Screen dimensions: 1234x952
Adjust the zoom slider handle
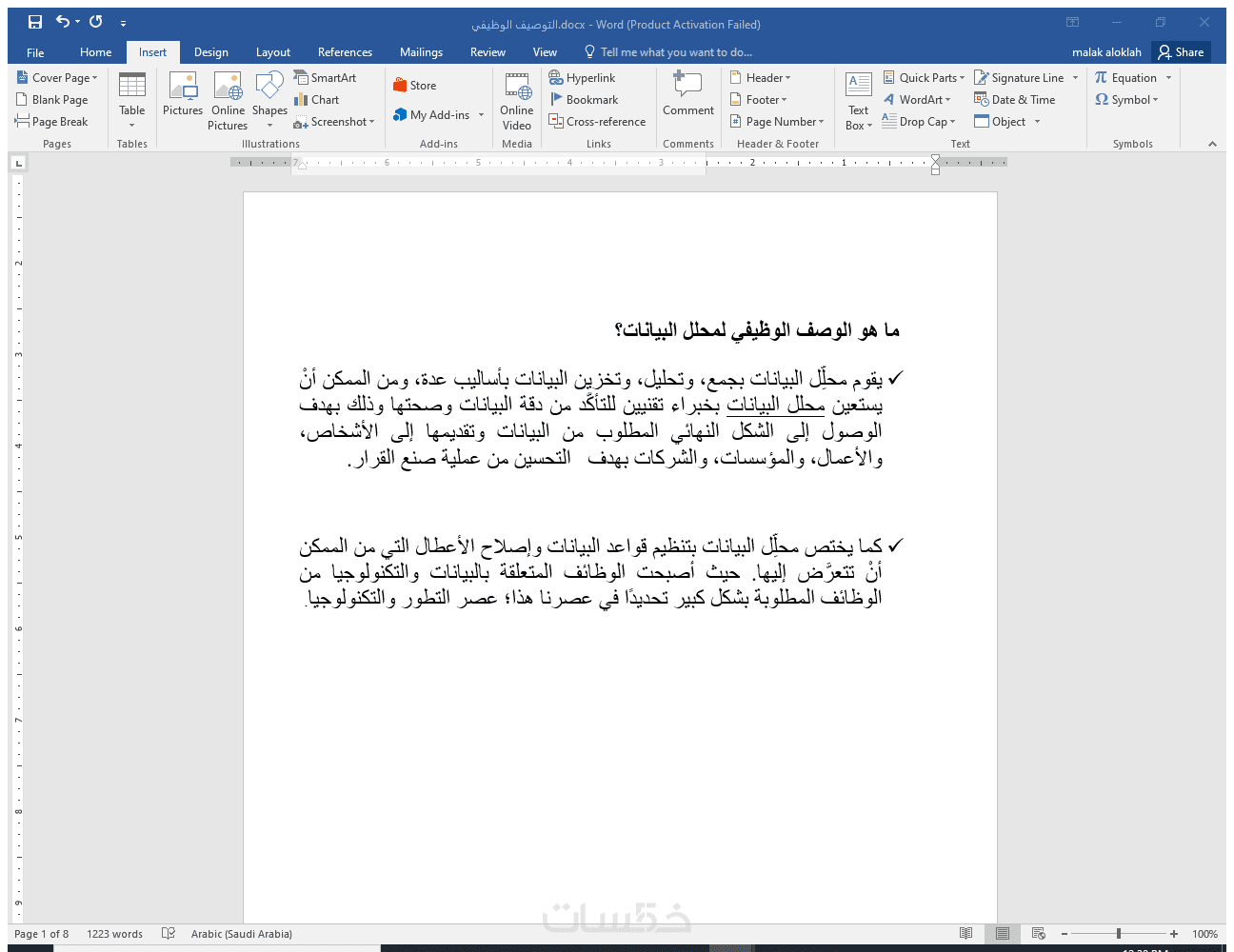click(1119, 934)
